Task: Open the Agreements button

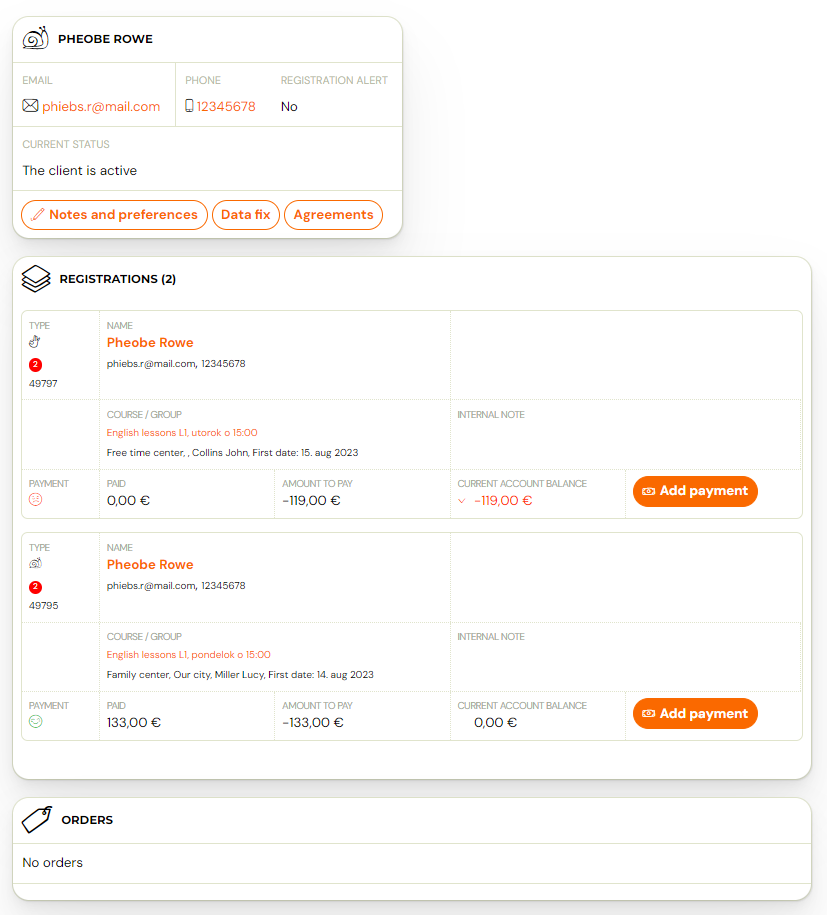Action: click(x=333, y=215)
